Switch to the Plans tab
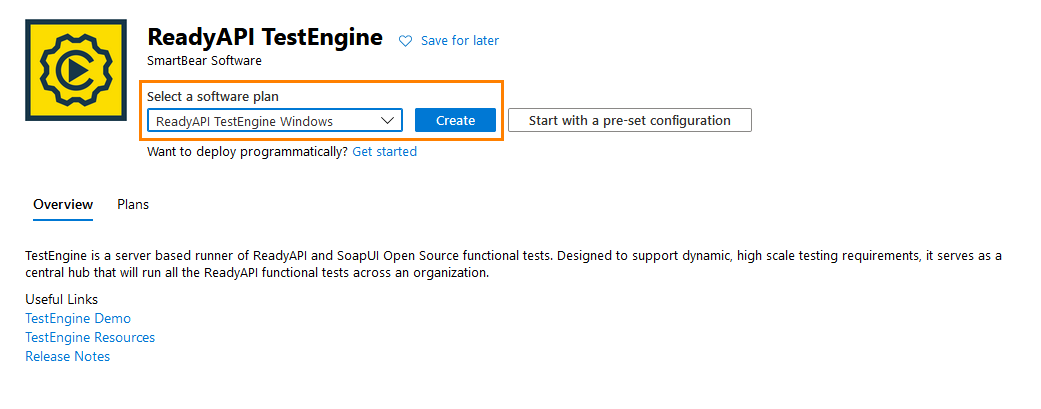Image resolution: width=1041 pixels, height=409 pixels. [x=133, y=204]
